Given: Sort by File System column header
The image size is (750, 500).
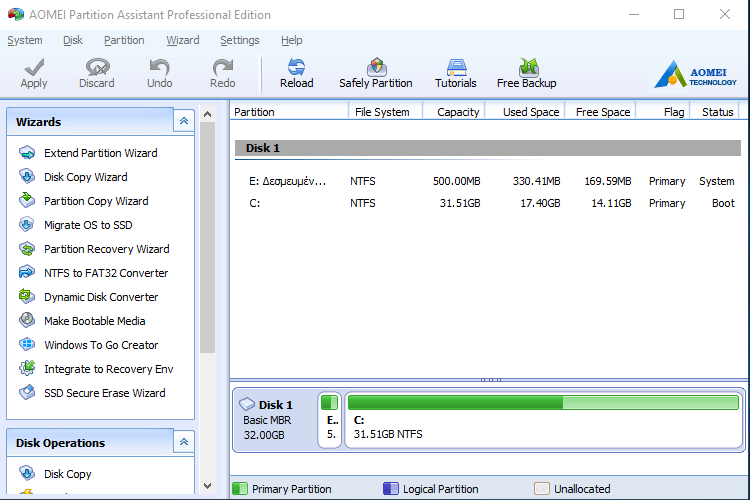Looking at the screenshot, I should tap(385, 111).
